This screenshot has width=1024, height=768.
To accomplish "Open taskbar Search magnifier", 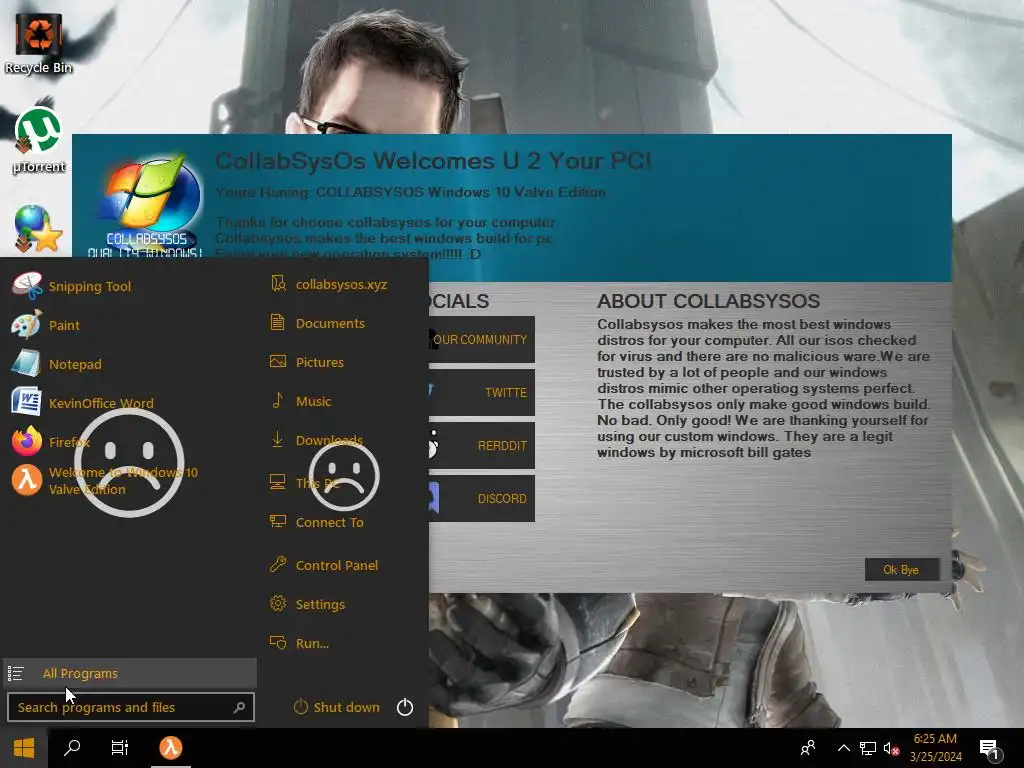I will click(x=72, y=748).
